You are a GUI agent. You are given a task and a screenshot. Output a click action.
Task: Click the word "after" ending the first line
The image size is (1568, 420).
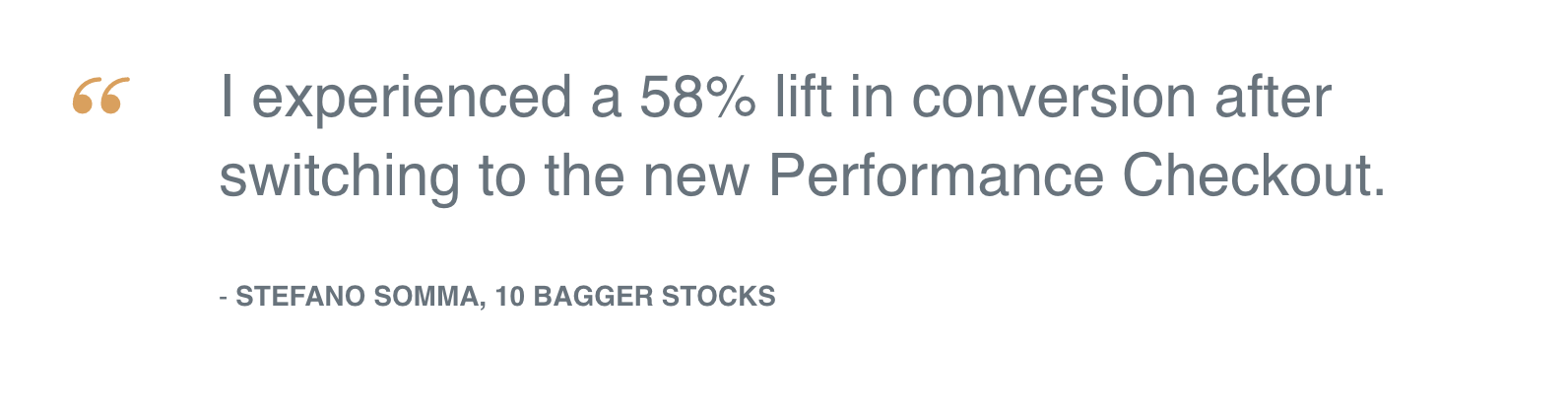pos(1274,97)
